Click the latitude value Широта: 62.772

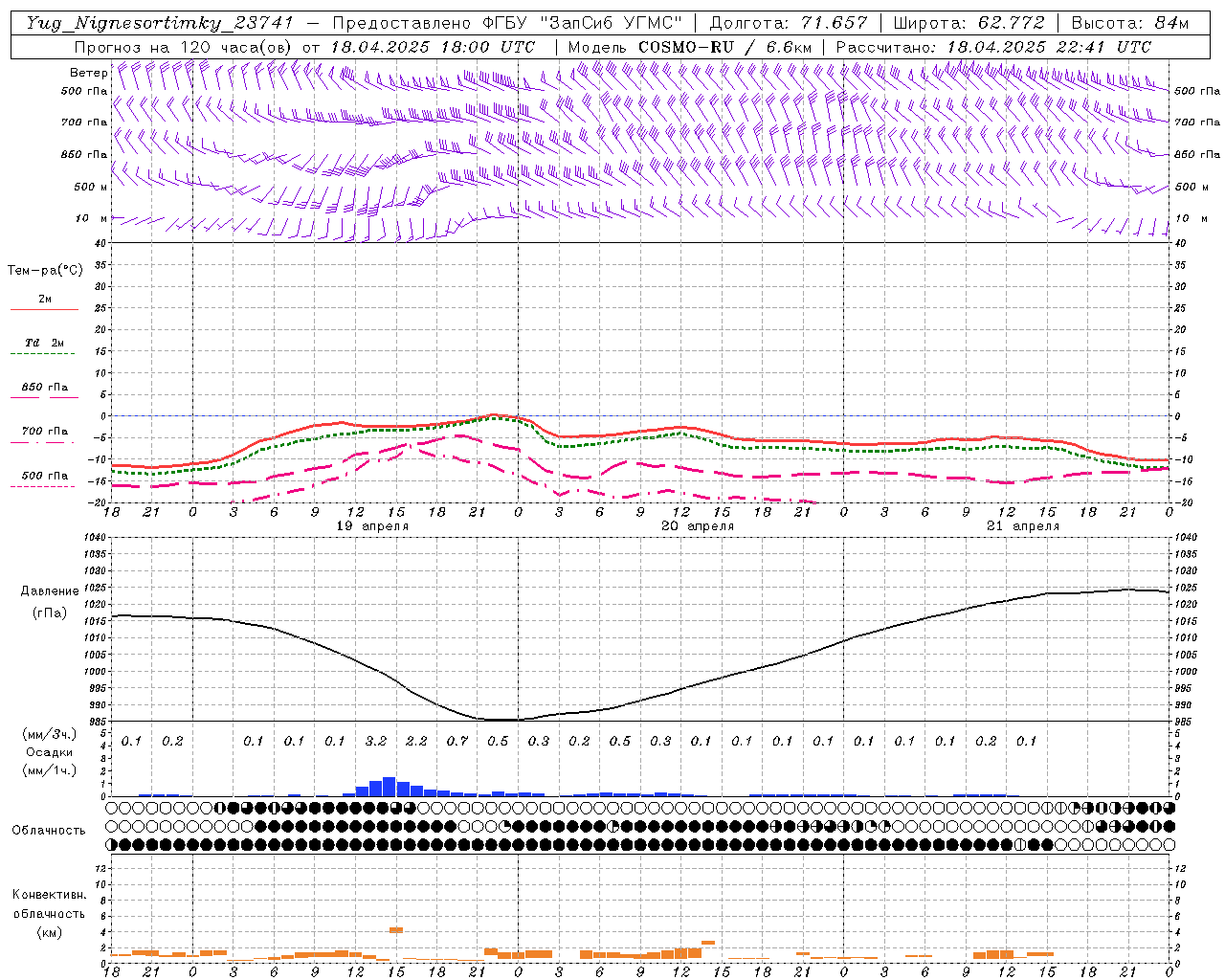(969, 23)
